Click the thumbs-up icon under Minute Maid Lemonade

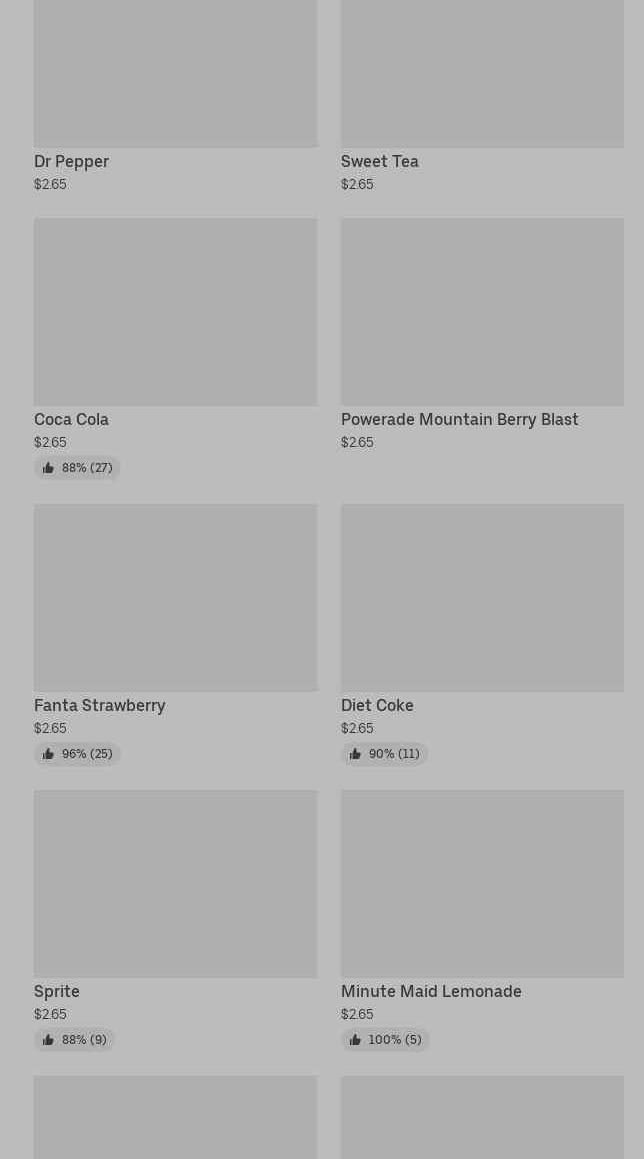[x=356, y=1040]
